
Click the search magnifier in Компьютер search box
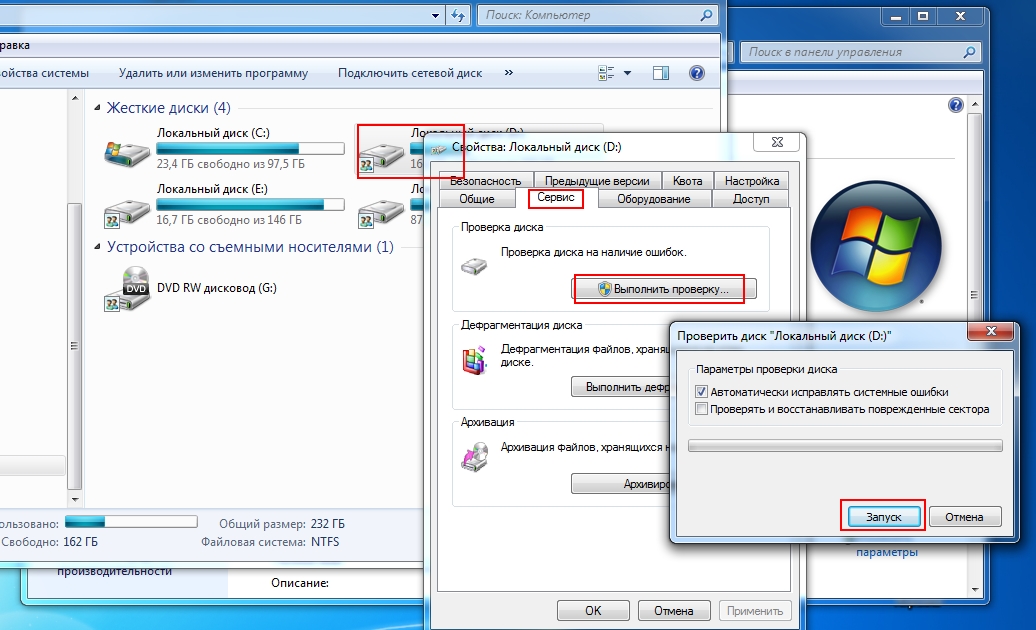706,15
